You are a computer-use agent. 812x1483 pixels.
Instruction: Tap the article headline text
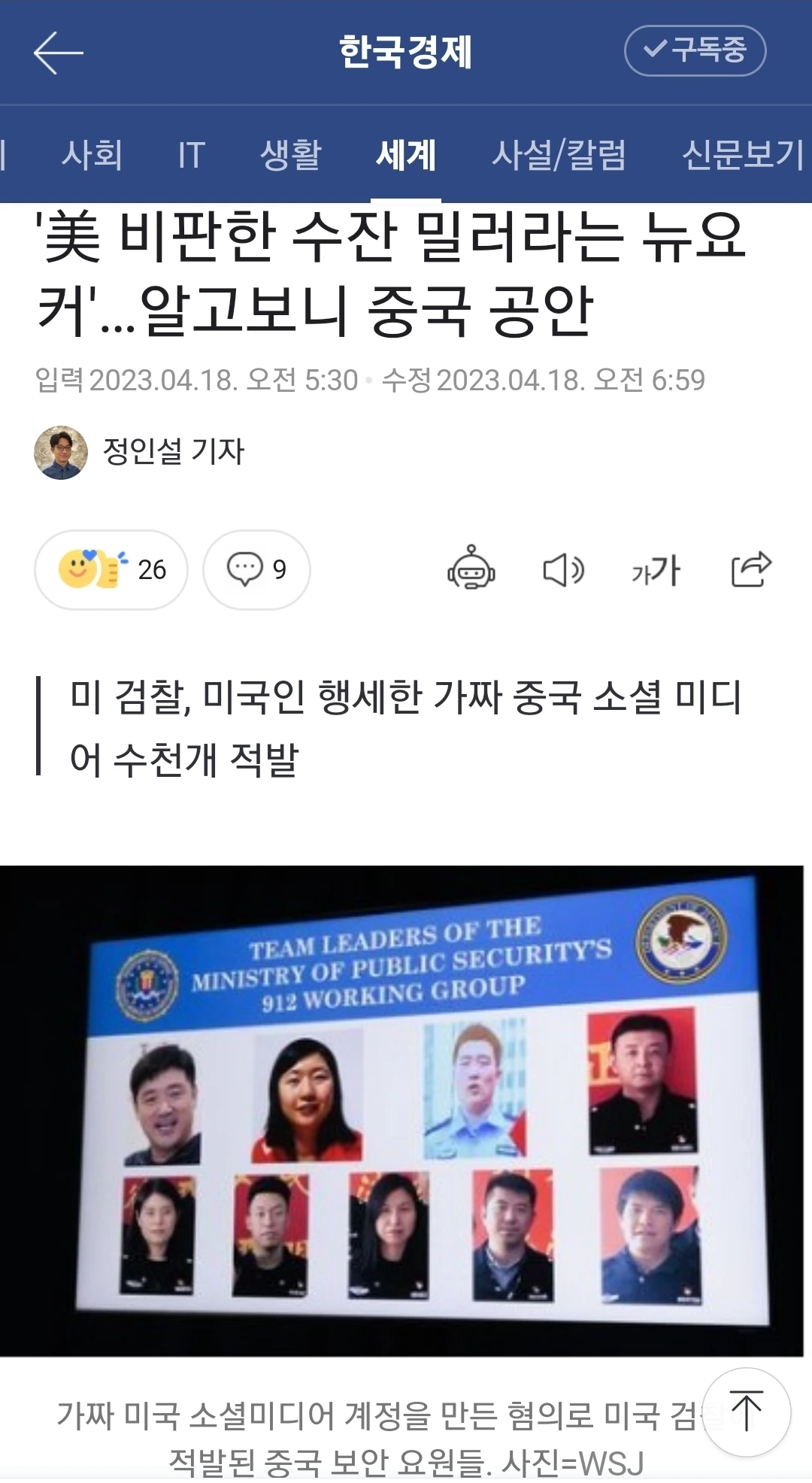click(391, 272)
